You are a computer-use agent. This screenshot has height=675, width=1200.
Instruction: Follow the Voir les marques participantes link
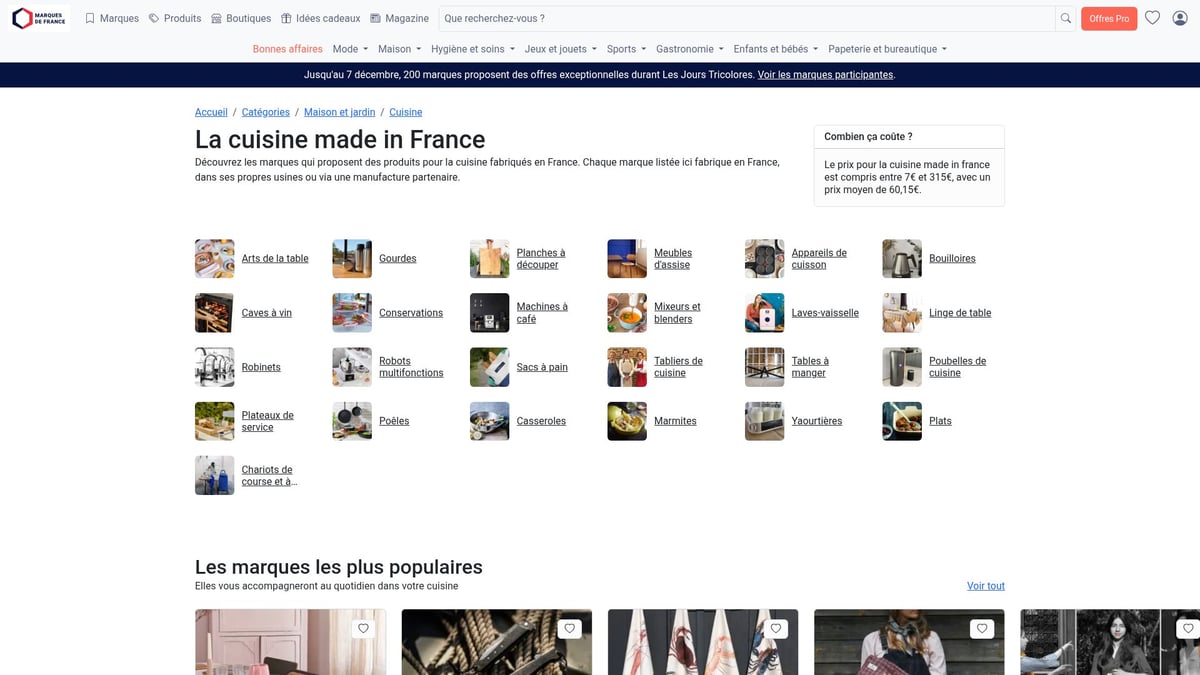coord(825,75)
